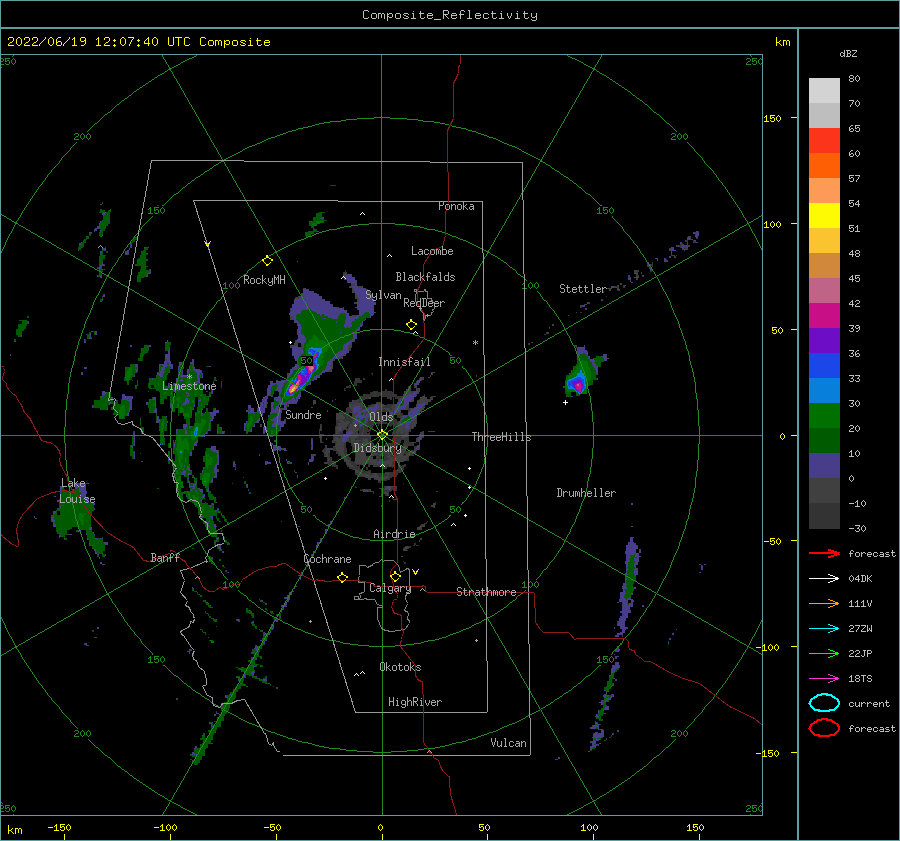Click the Lake Louise label
900x841 pixels.
click(77, 491)
